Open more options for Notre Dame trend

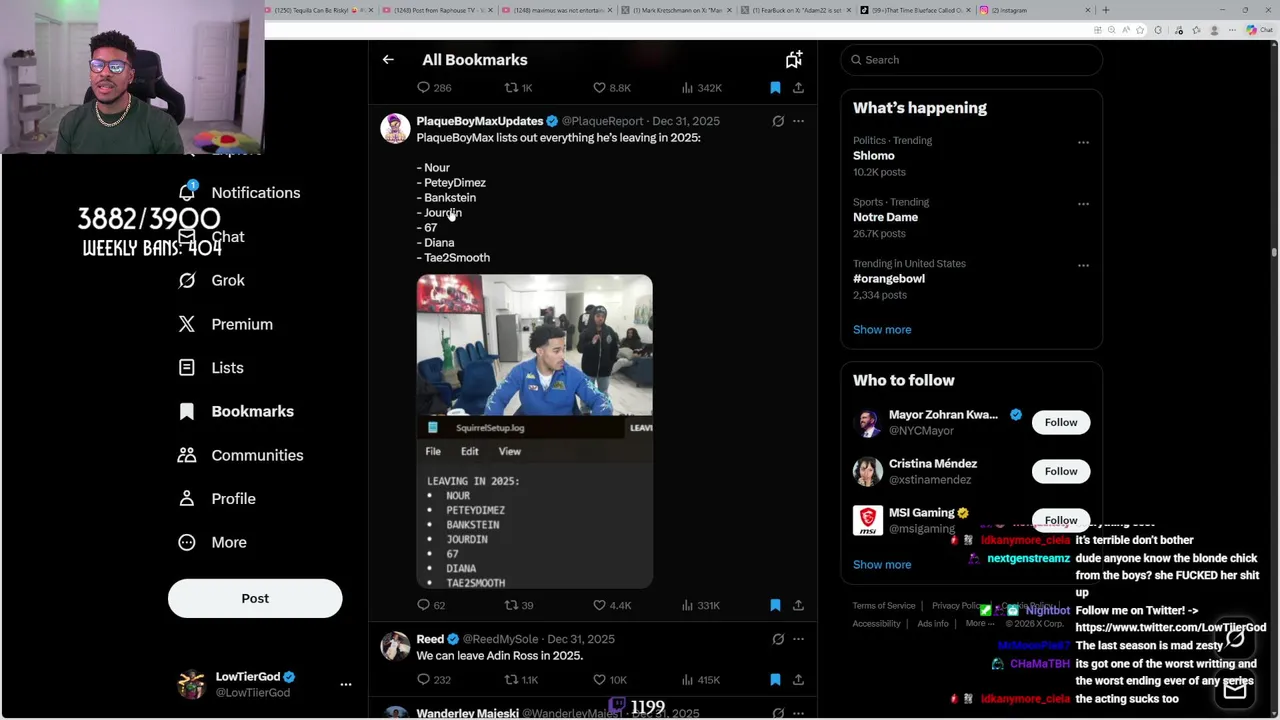tap(1083, 204)
